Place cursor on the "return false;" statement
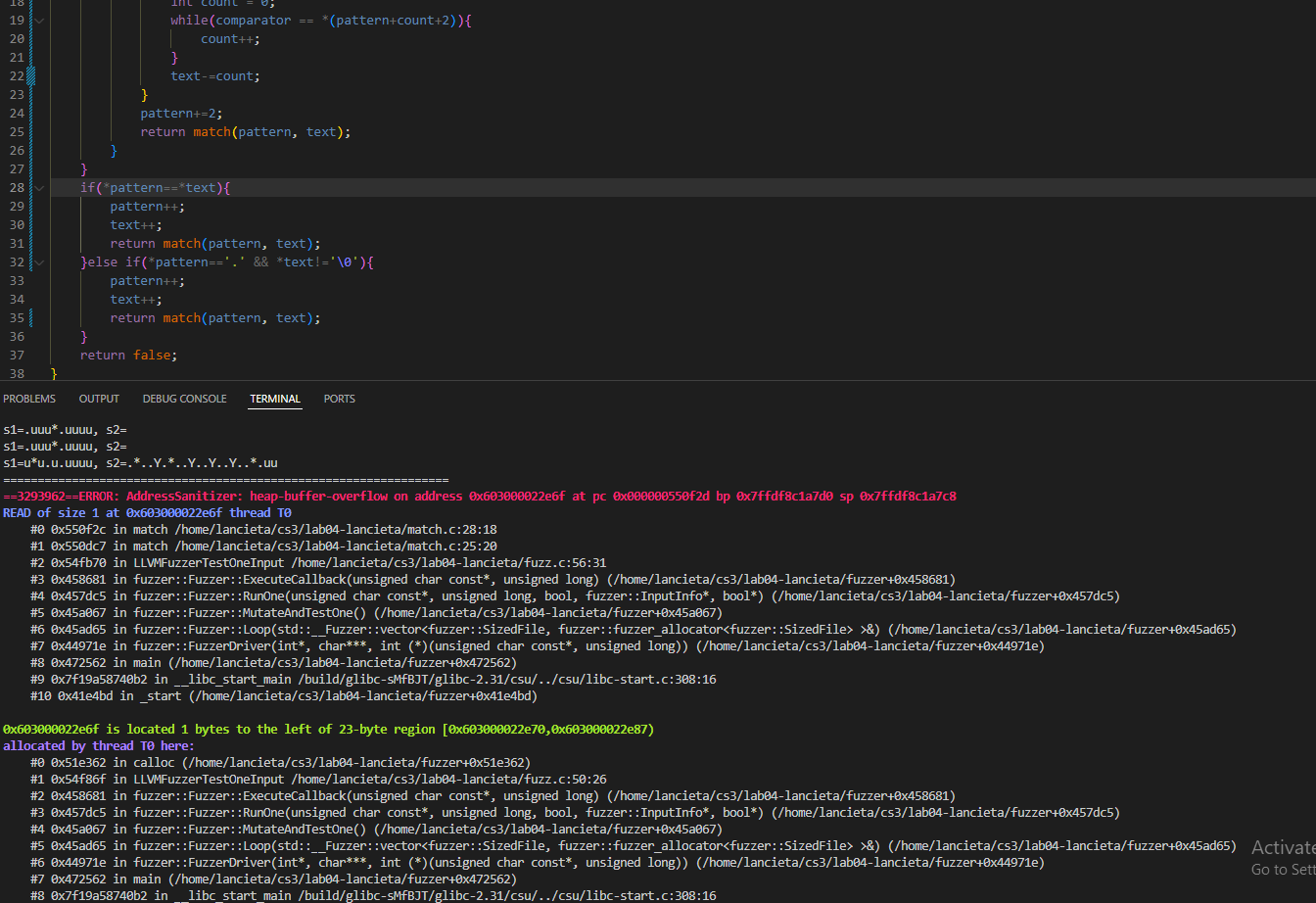1316x903 pixels. coord(128,356)
